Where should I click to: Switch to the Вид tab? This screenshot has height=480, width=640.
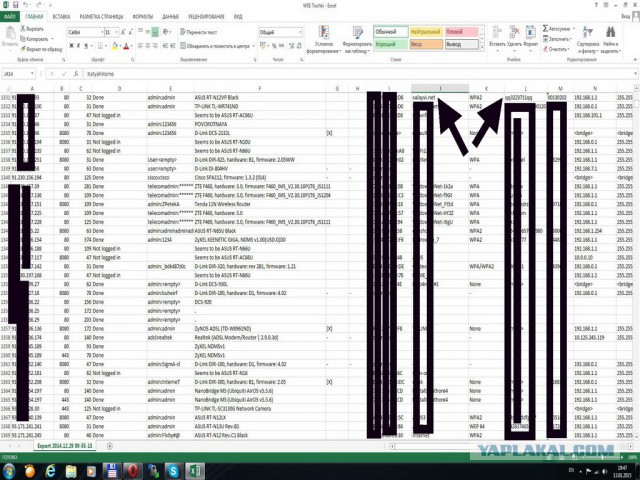click(238, 17)
